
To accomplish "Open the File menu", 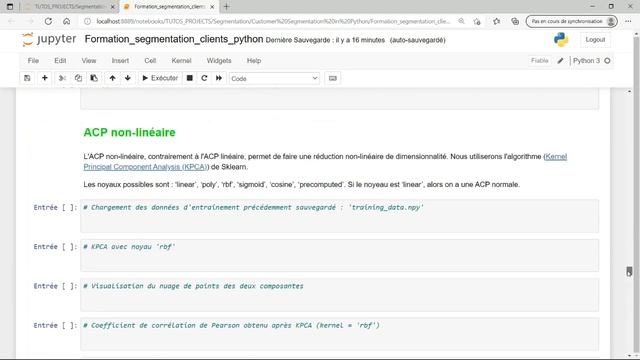I will [x=33, y=60].
